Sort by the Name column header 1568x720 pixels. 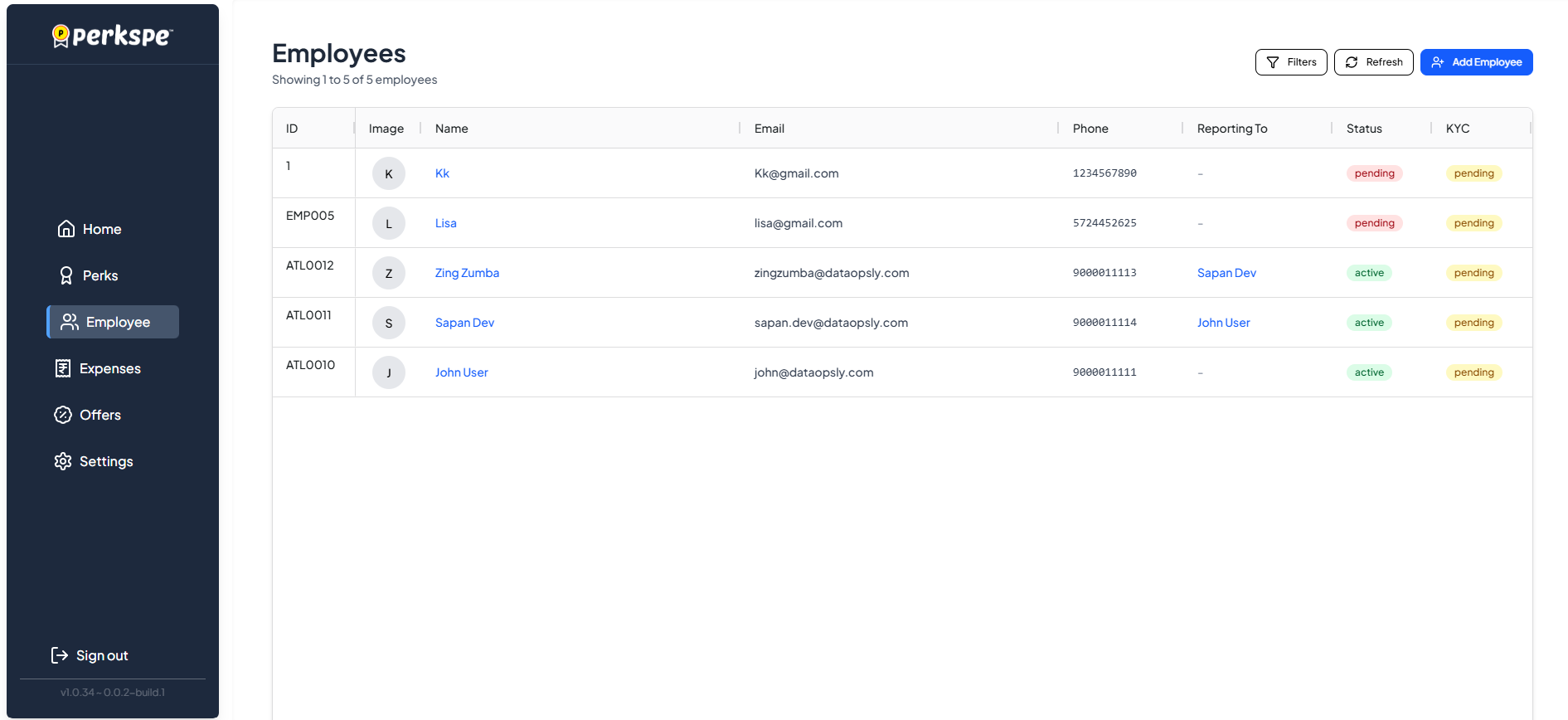coord(452,129)
